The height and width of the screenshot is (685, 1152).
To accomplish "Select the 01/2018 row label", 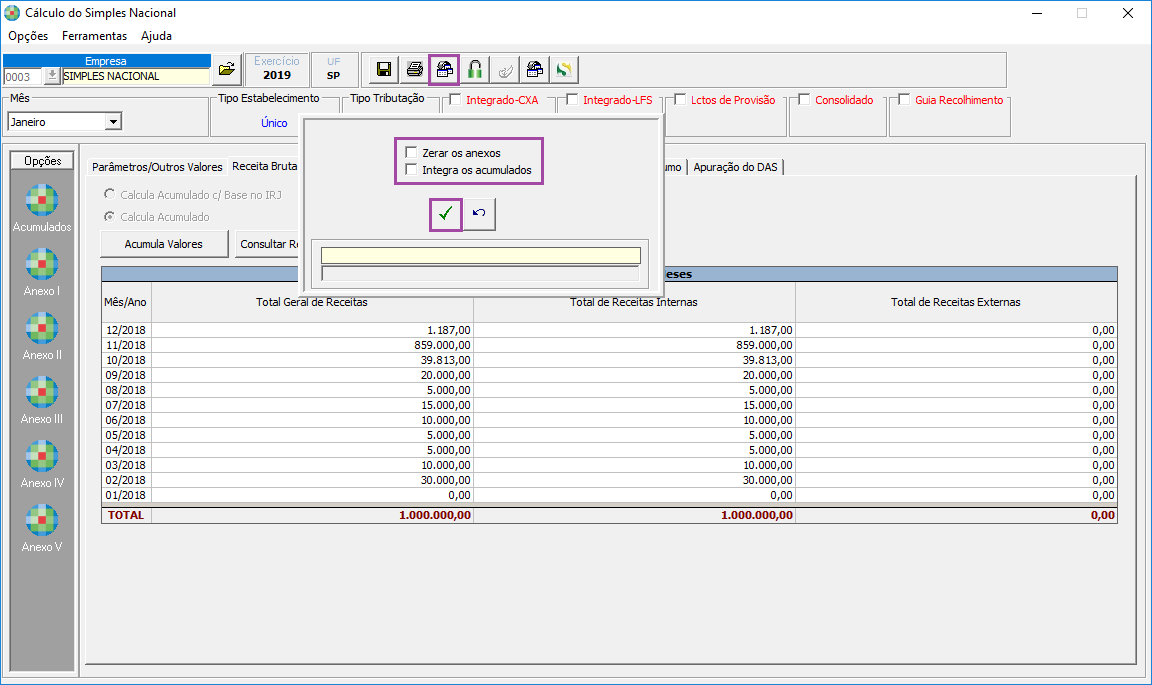I will 125,495.
